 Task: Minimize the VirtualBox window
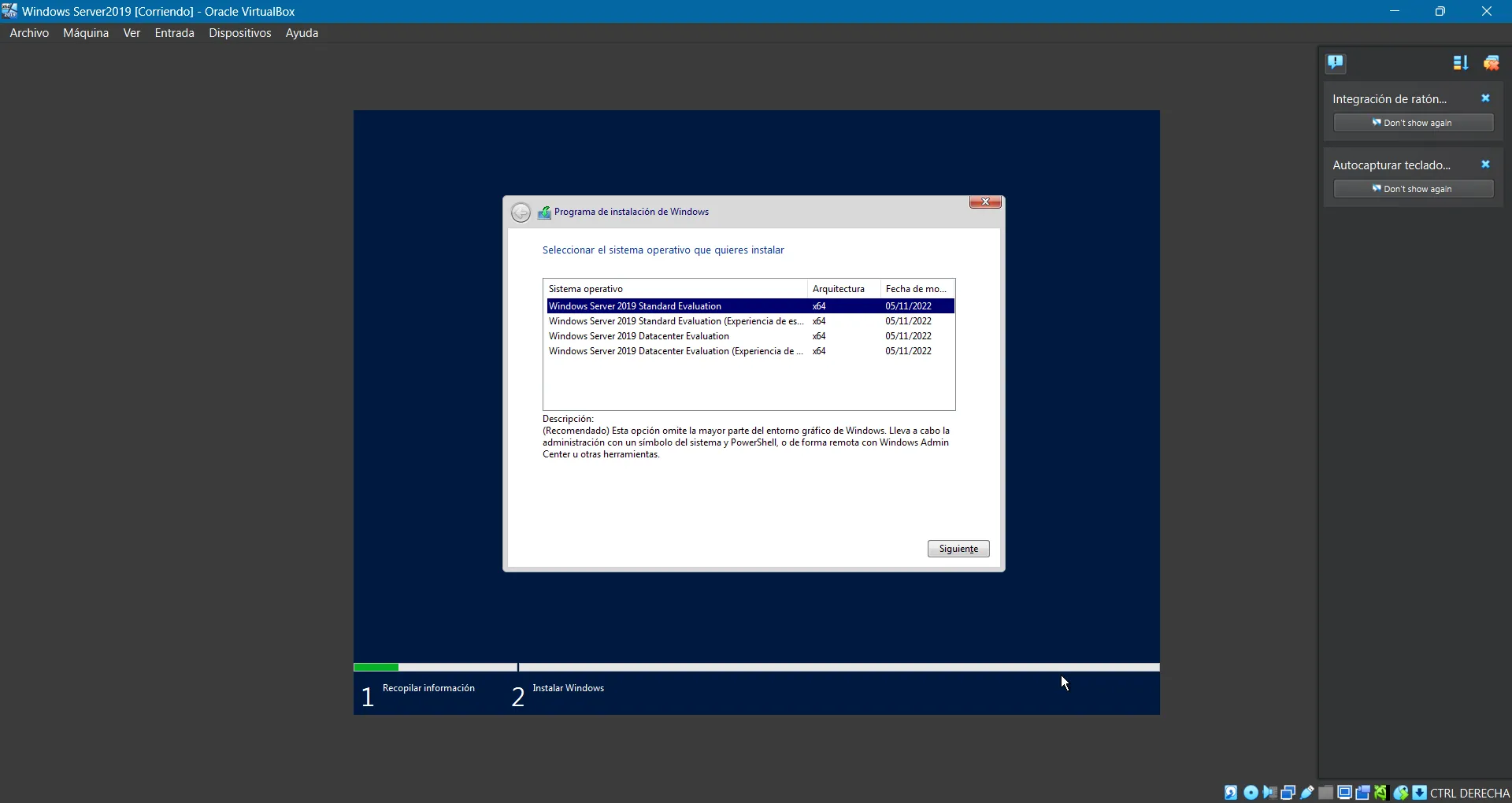(x=1395, y=11)
